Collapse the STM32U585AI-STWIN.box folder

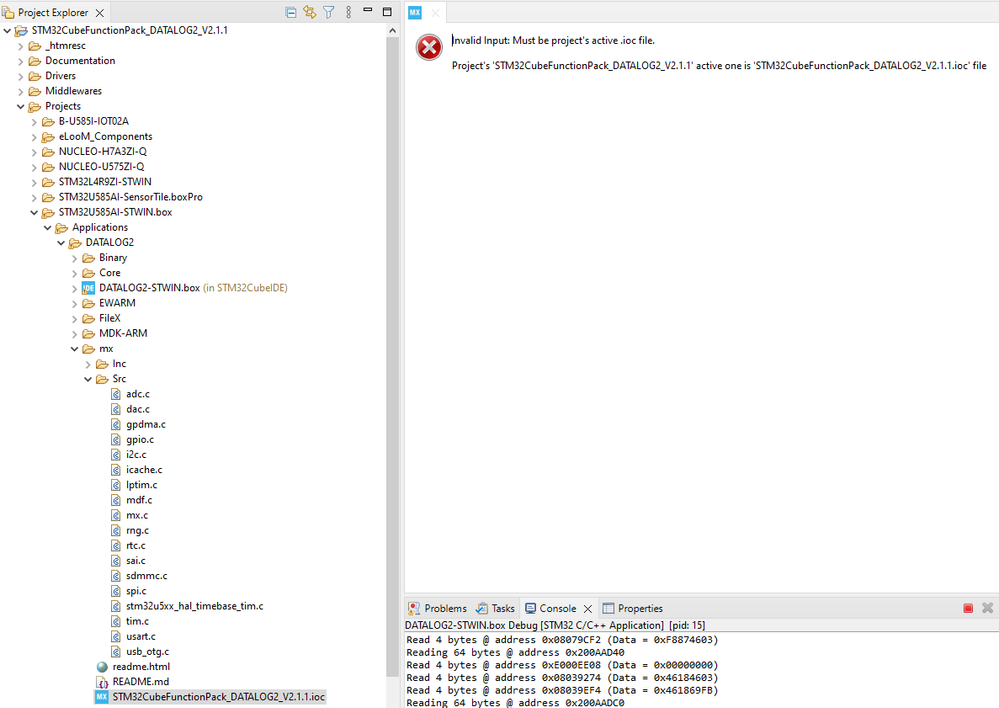[x=34, y=213]
